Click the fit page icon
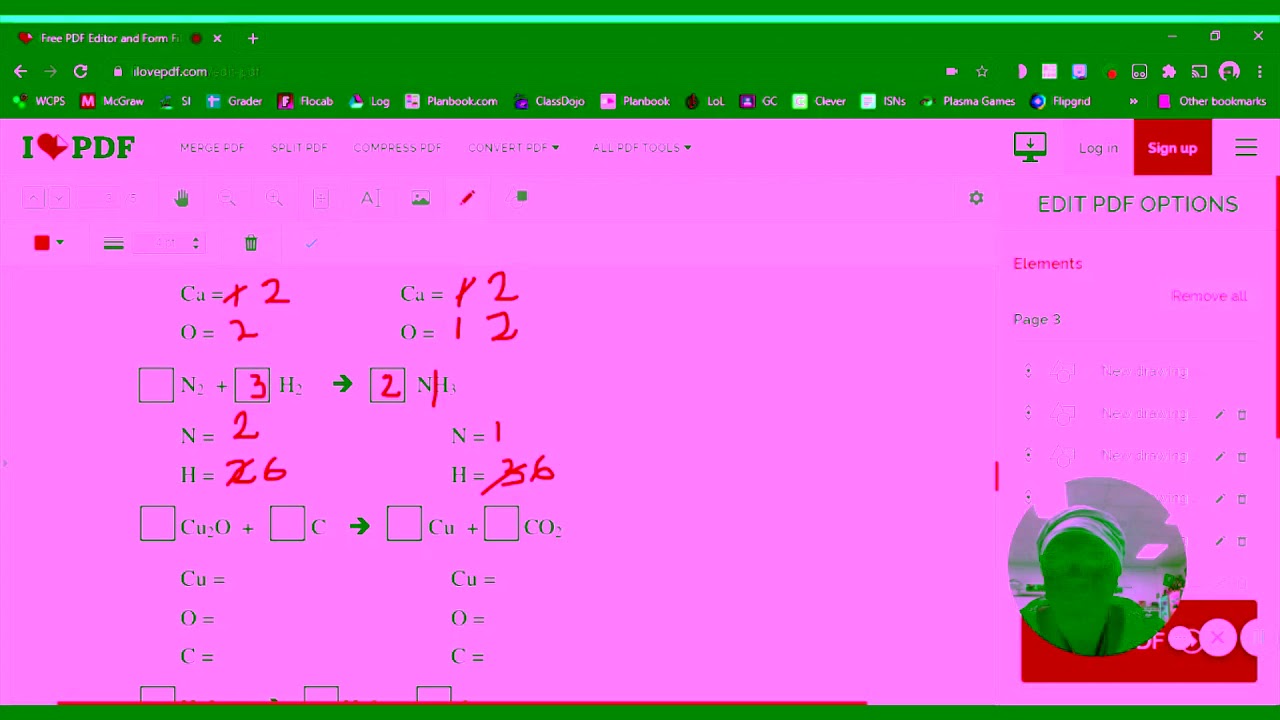 click(321, 198)
